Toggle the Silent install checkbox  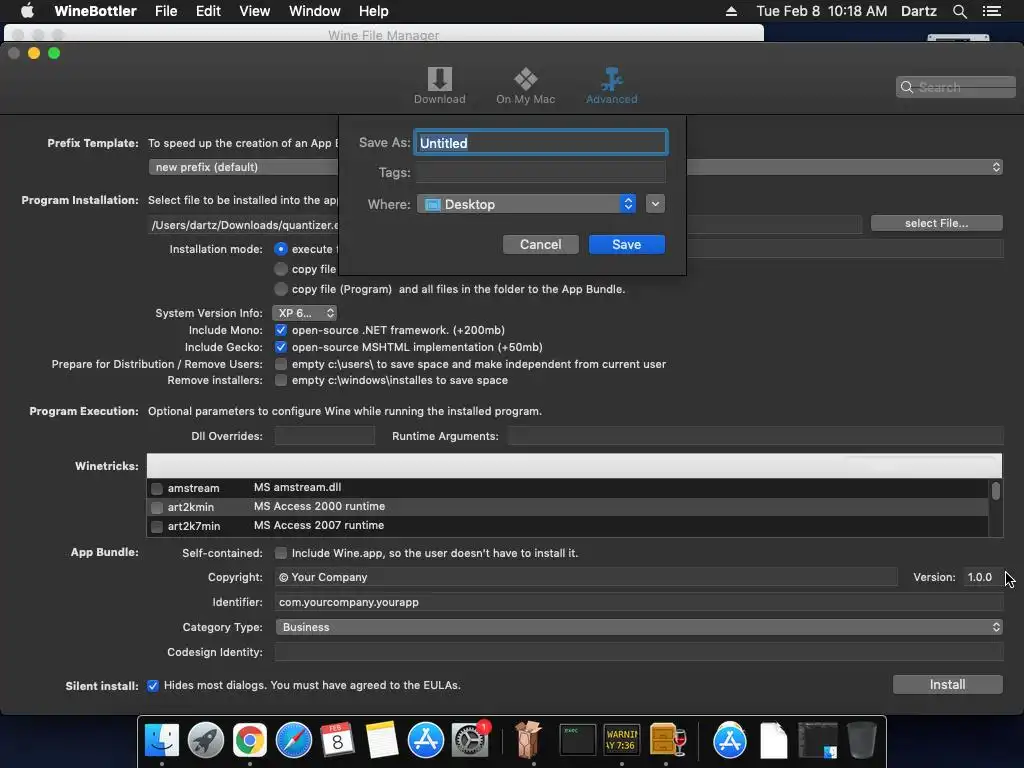coord(153,686)
